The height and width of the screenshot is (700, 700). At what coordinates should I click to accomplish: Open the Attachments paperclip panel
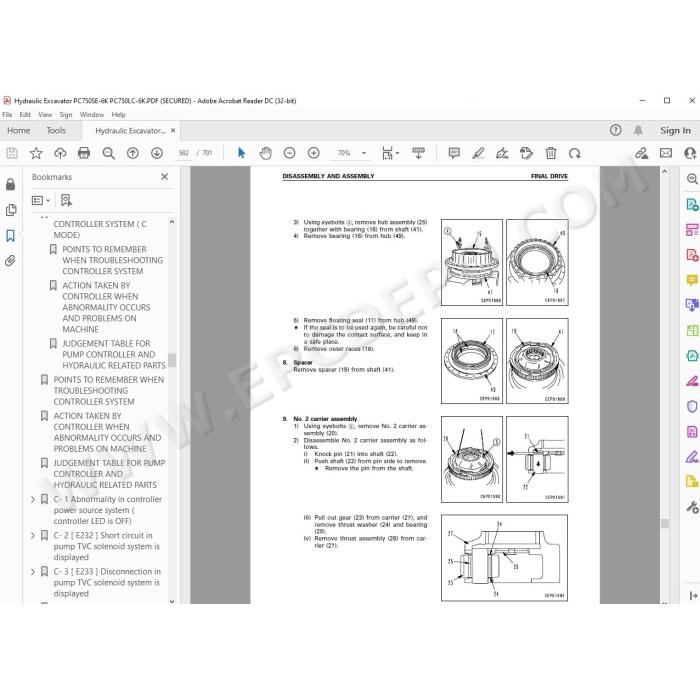[x=10, y=260]
